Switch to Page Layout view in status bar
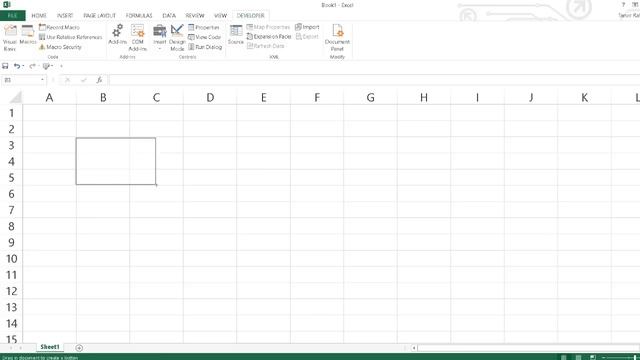Screen dimensions: 640x360 pos(578,357)
